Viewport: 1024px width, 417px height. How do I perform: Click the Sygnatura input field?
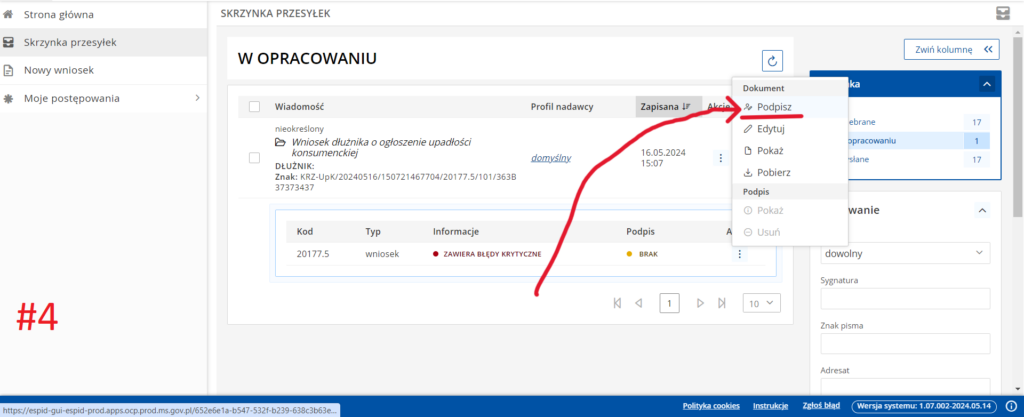coord(904,298)
